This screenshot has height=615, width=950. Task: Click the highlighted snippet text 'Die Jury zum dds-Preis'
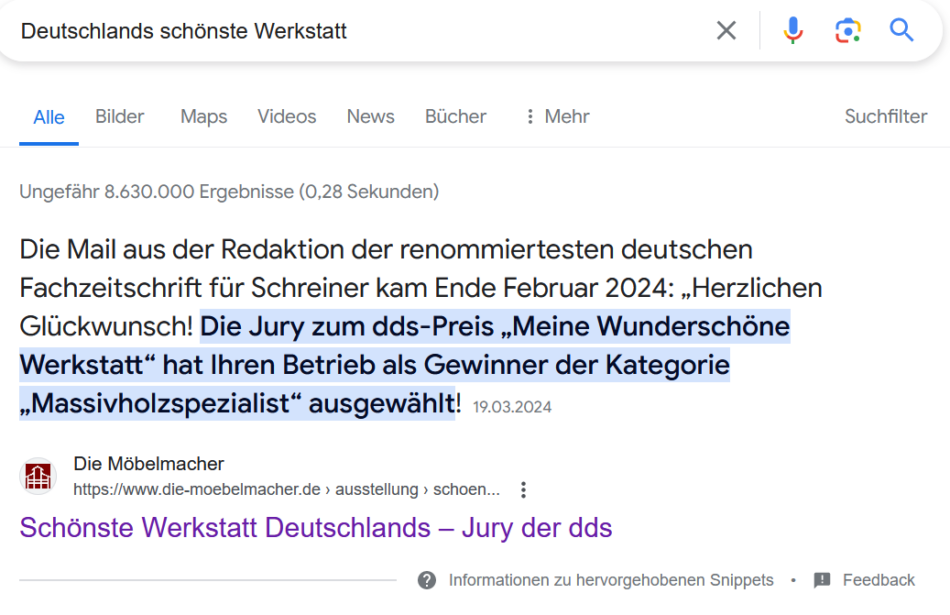347,327
